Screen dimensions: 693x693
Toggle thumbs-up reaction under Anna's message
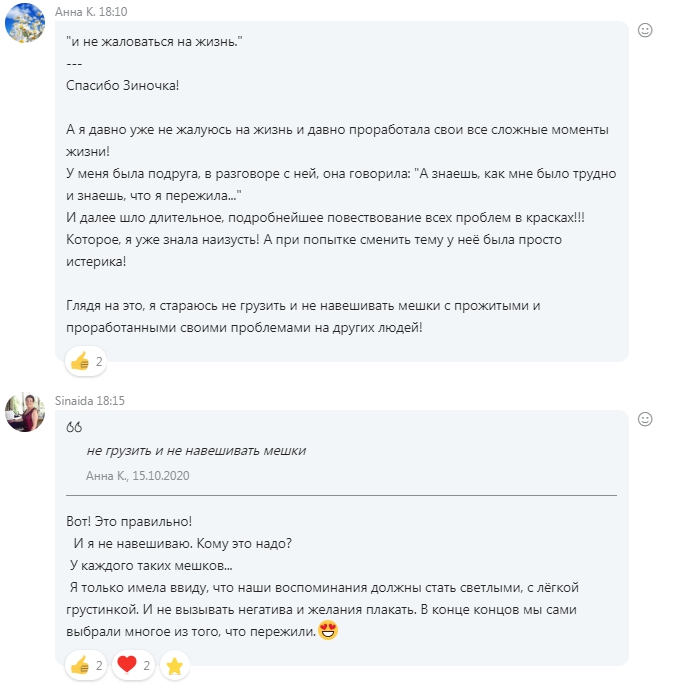85,361
